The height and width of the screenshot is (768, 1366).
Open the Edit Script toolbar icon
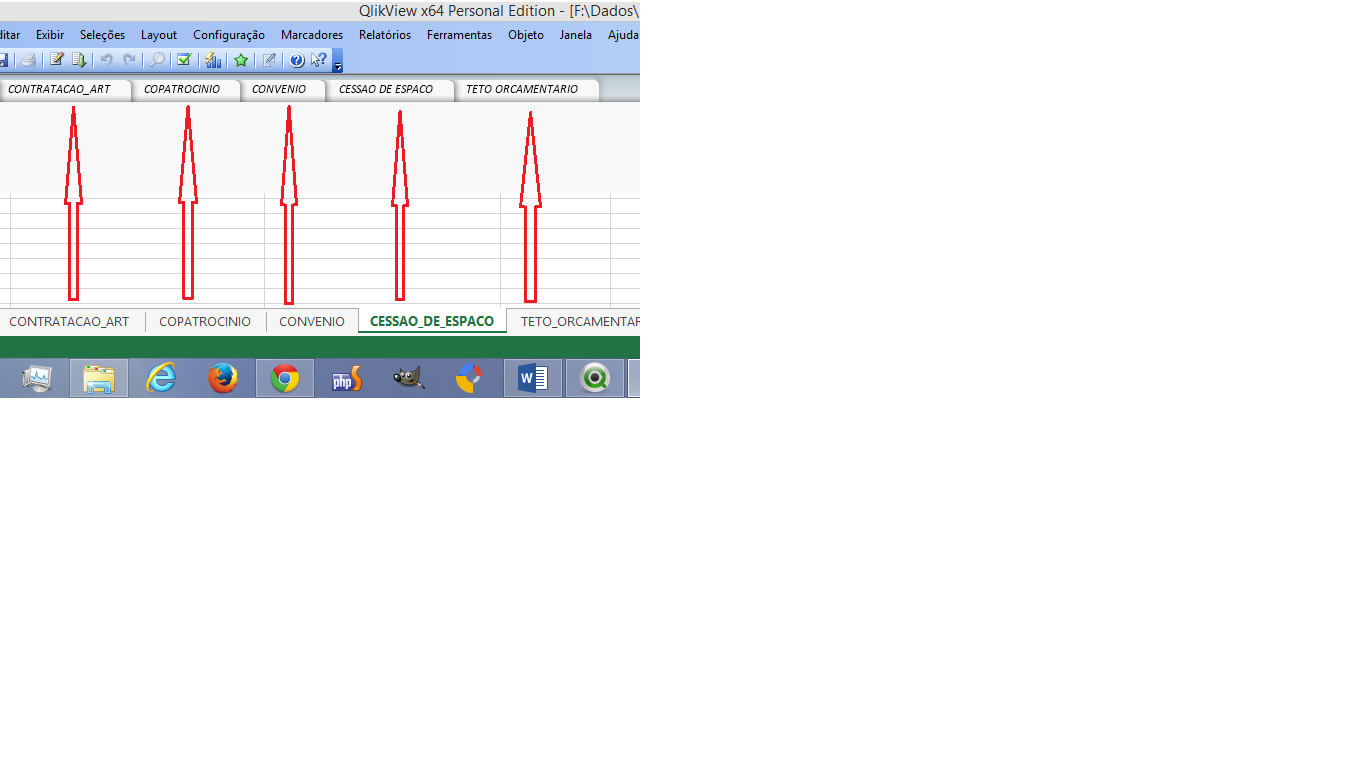57,60
